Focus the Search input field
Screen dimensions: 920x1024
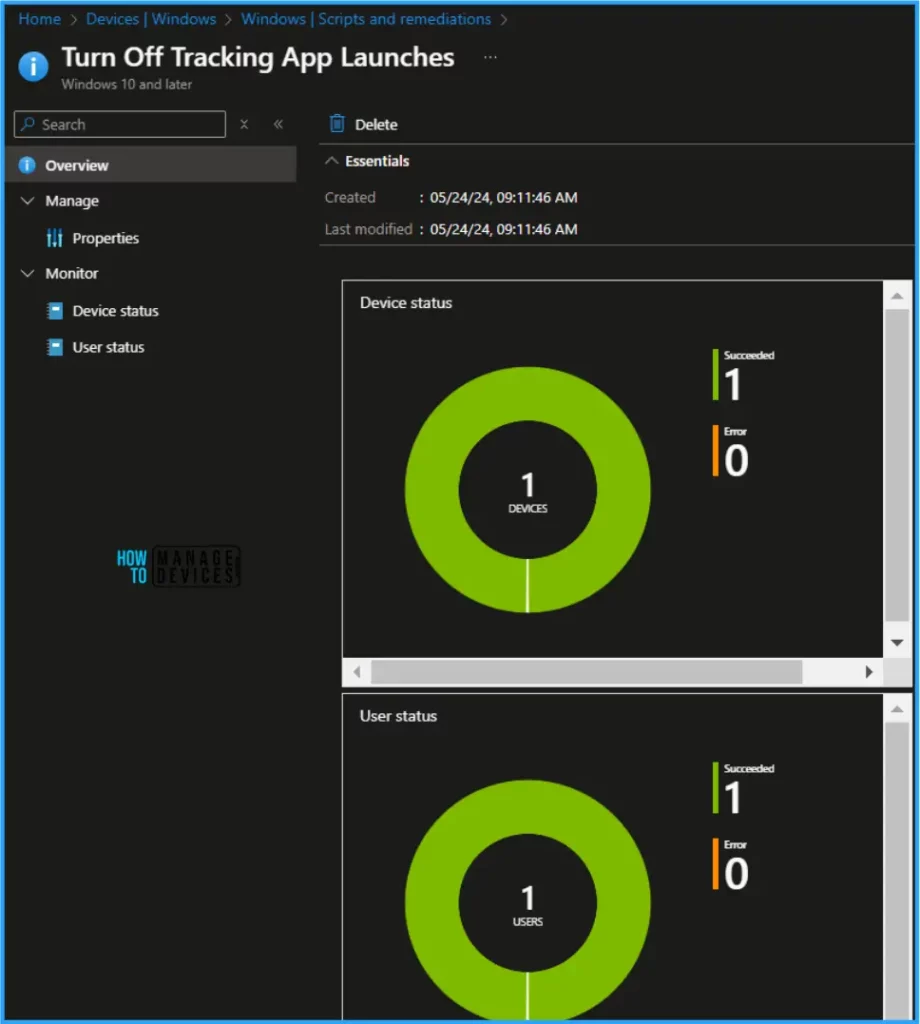(x=119, y=124)
